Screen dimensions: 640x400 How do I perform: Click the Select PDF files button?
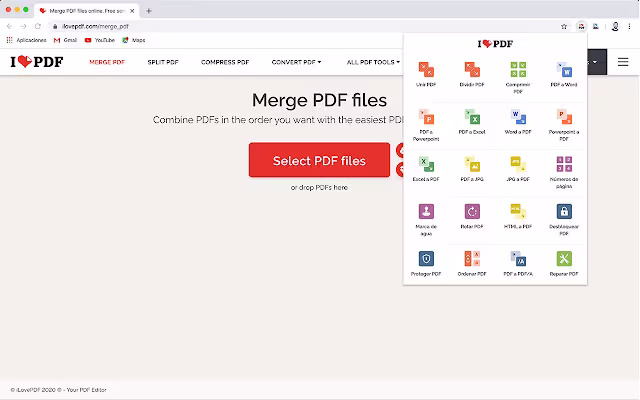tap(319, 160)
